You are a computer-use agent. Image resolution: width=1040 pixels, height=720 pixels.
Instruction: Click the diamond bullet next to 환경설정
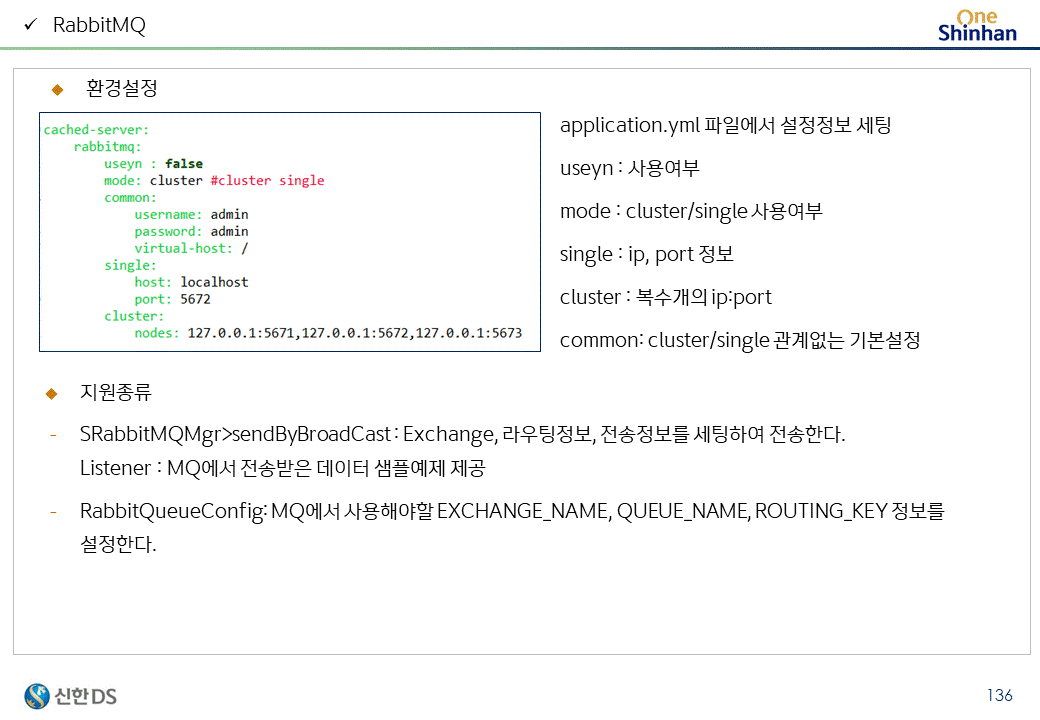[58, 90]
